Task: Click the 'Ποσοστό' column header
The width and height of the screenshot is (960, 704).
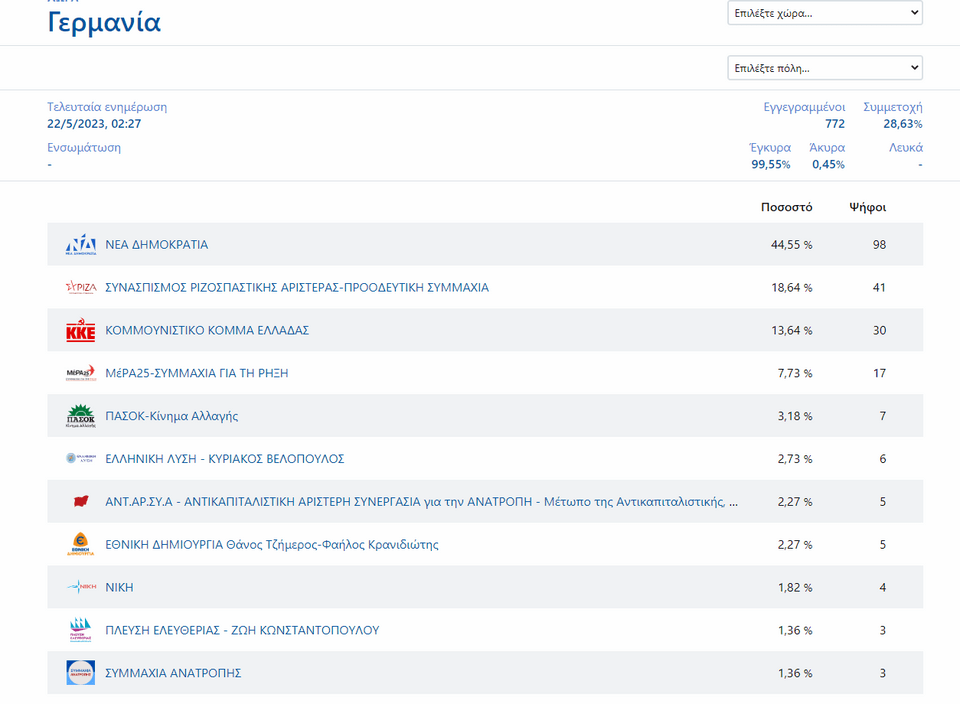Action: [786, 207]
